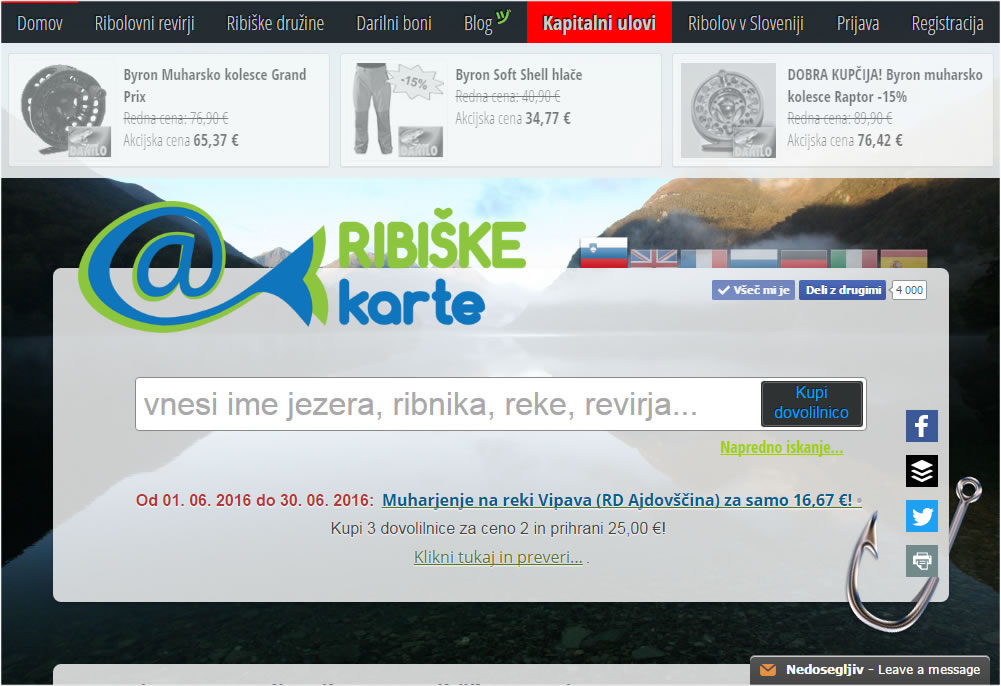The height and width of the screenshot is (686, 1001).
Task: Switch language with the British flag
Action: pyautogui.click(x=654, y=258)
